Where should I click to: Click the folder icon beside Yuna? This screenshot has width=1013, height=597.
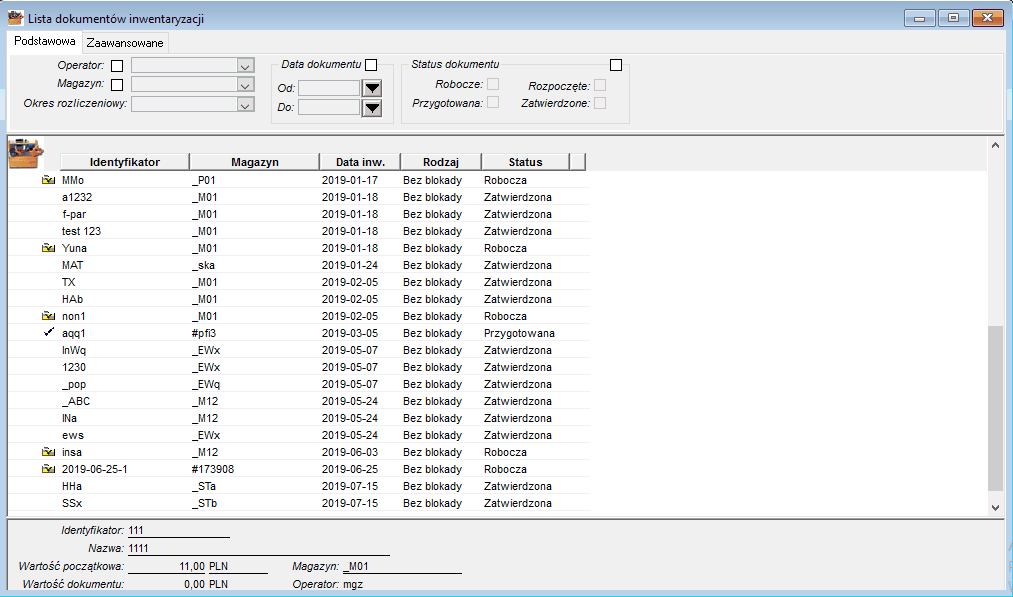click(48, 248)
